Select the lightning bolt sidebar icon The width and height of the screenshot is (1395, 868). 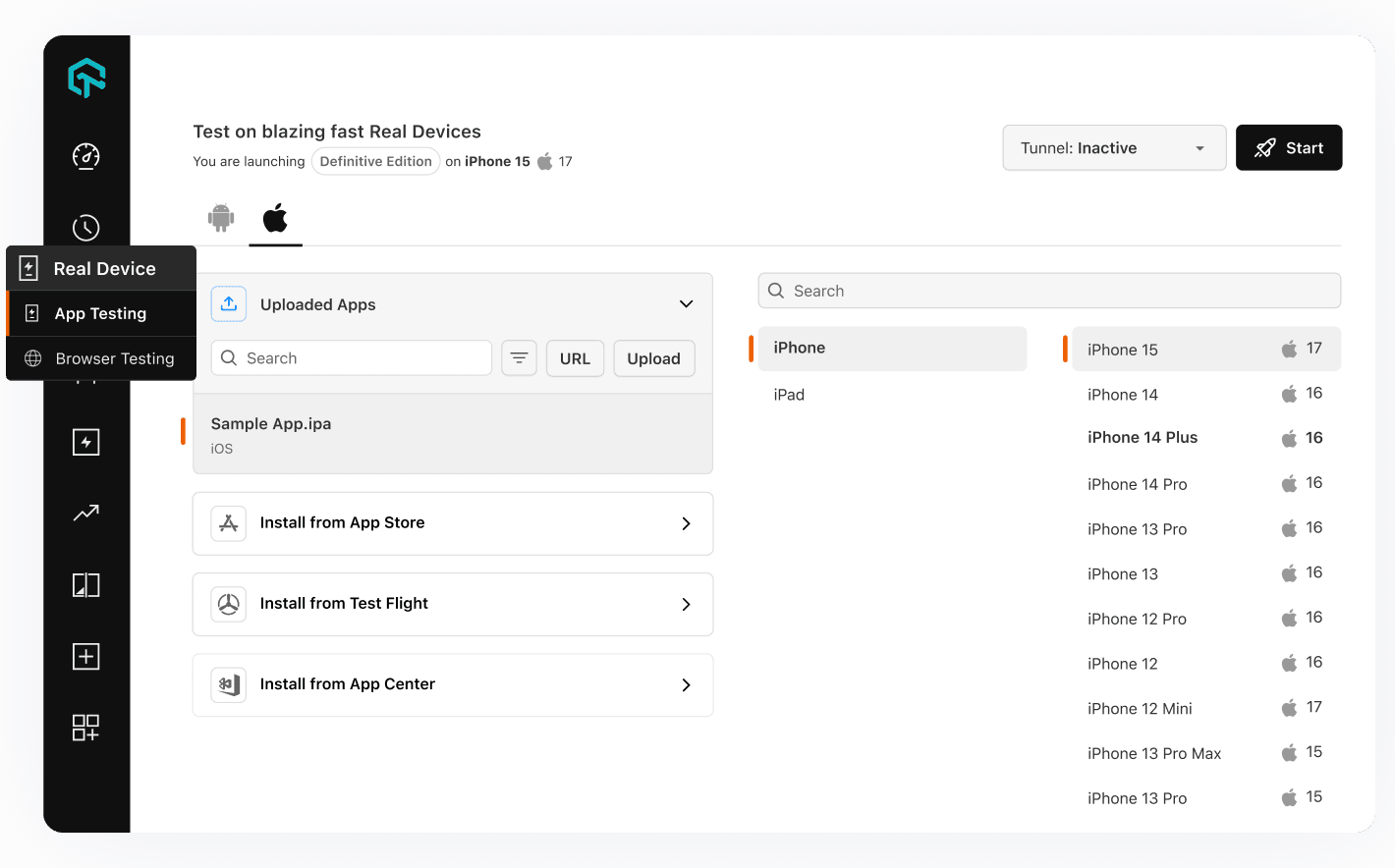coord(86,441)
